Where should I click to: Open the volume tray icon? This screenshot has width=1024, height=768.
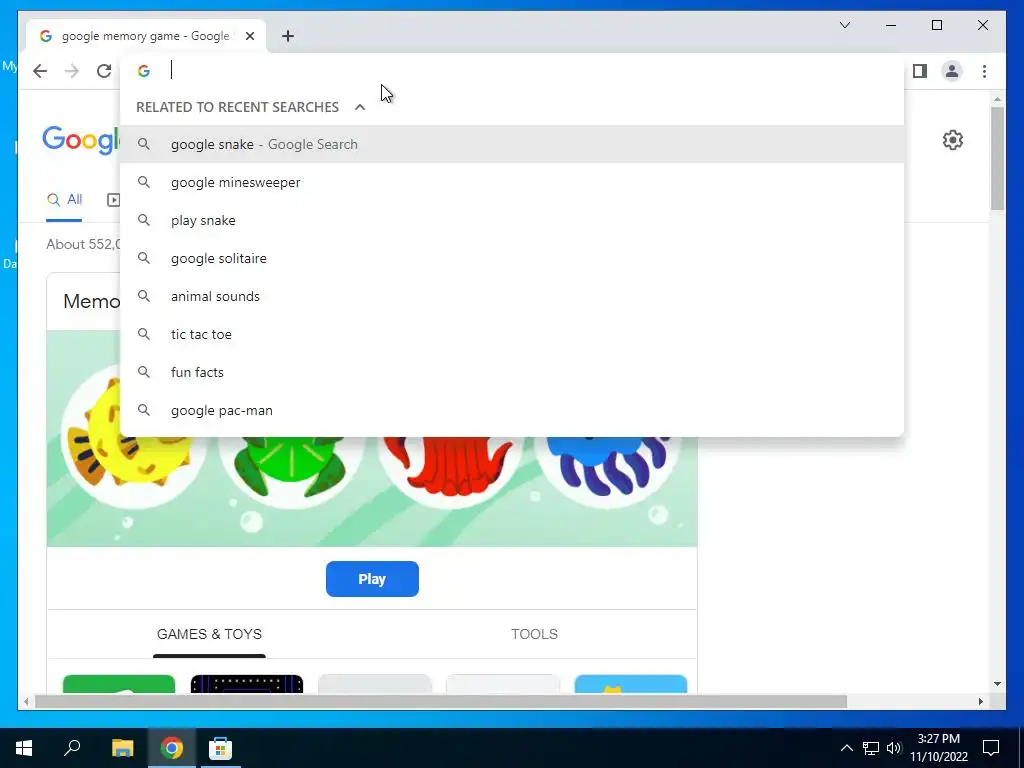point(894,748)
